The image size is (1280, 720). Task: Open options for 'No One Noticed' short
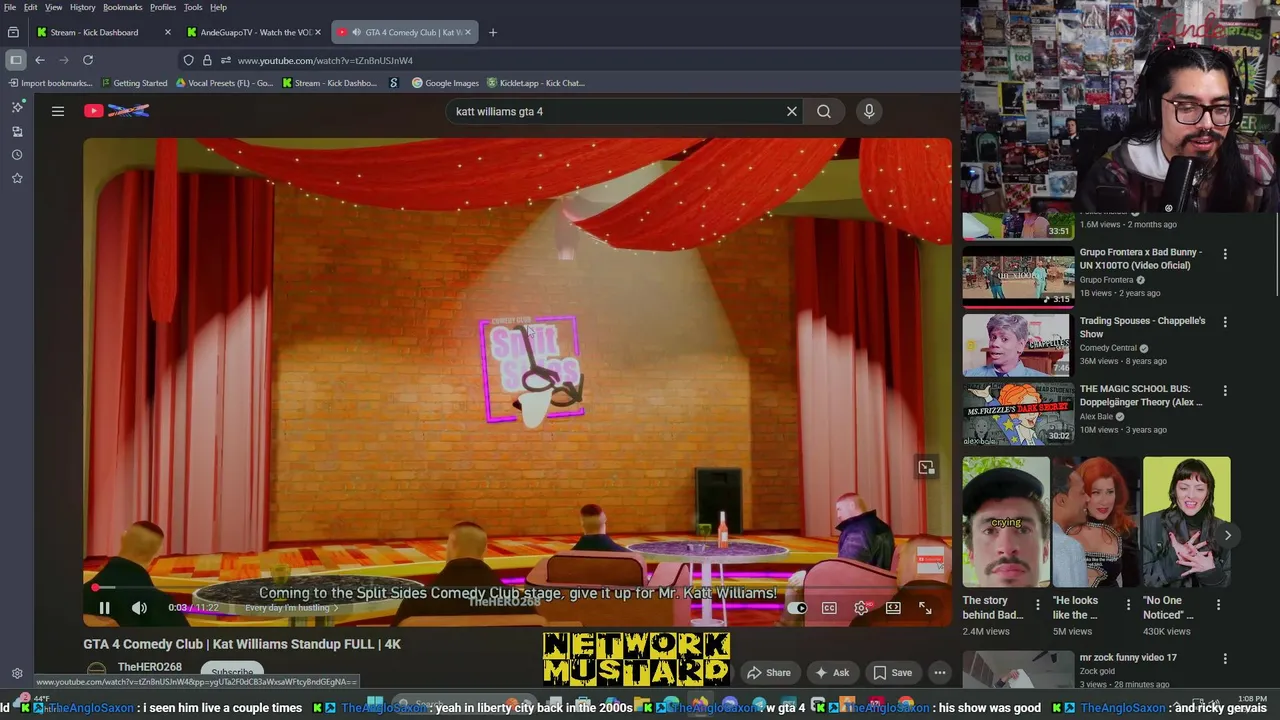pyautogui.click(x=1218, y=604)
